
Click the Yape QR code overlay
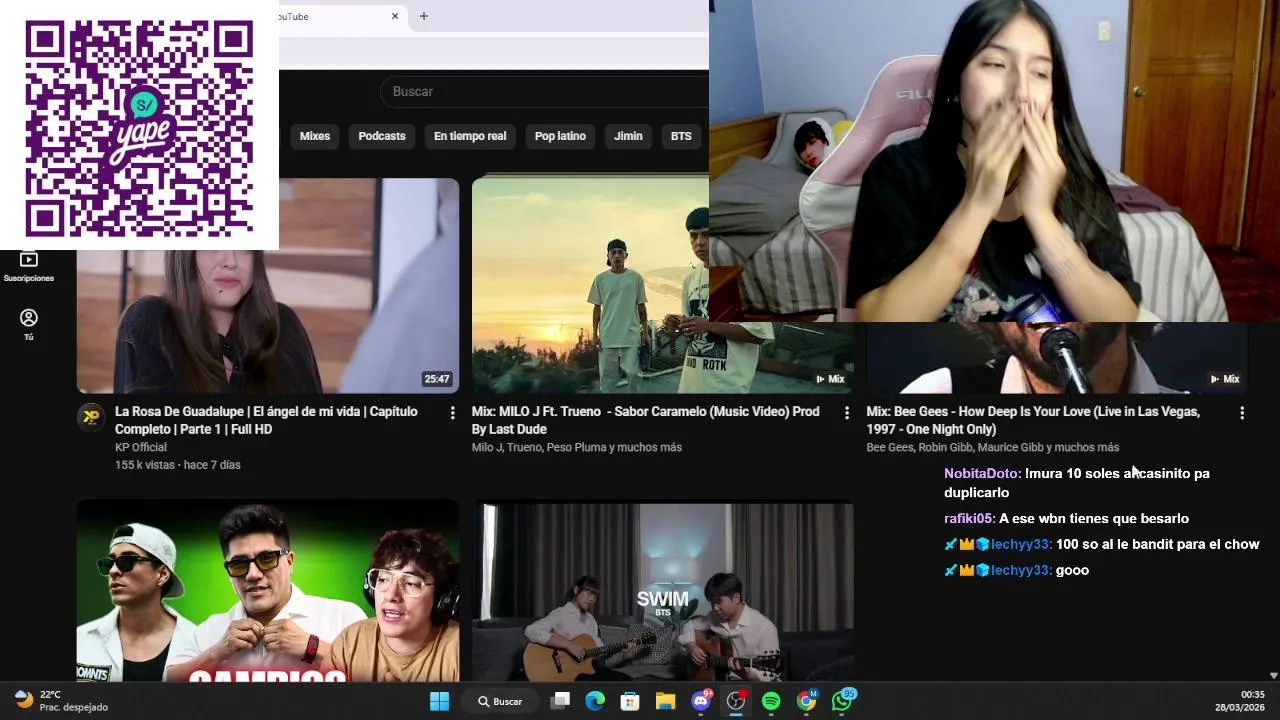coord(139,124)
